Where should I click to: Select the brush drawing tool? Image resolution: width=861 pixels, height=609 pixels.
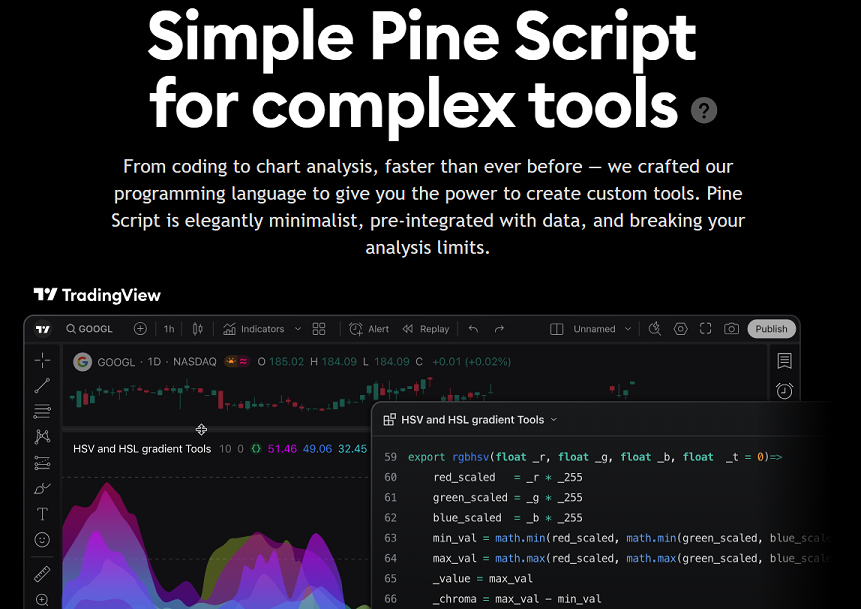[42, 489]
